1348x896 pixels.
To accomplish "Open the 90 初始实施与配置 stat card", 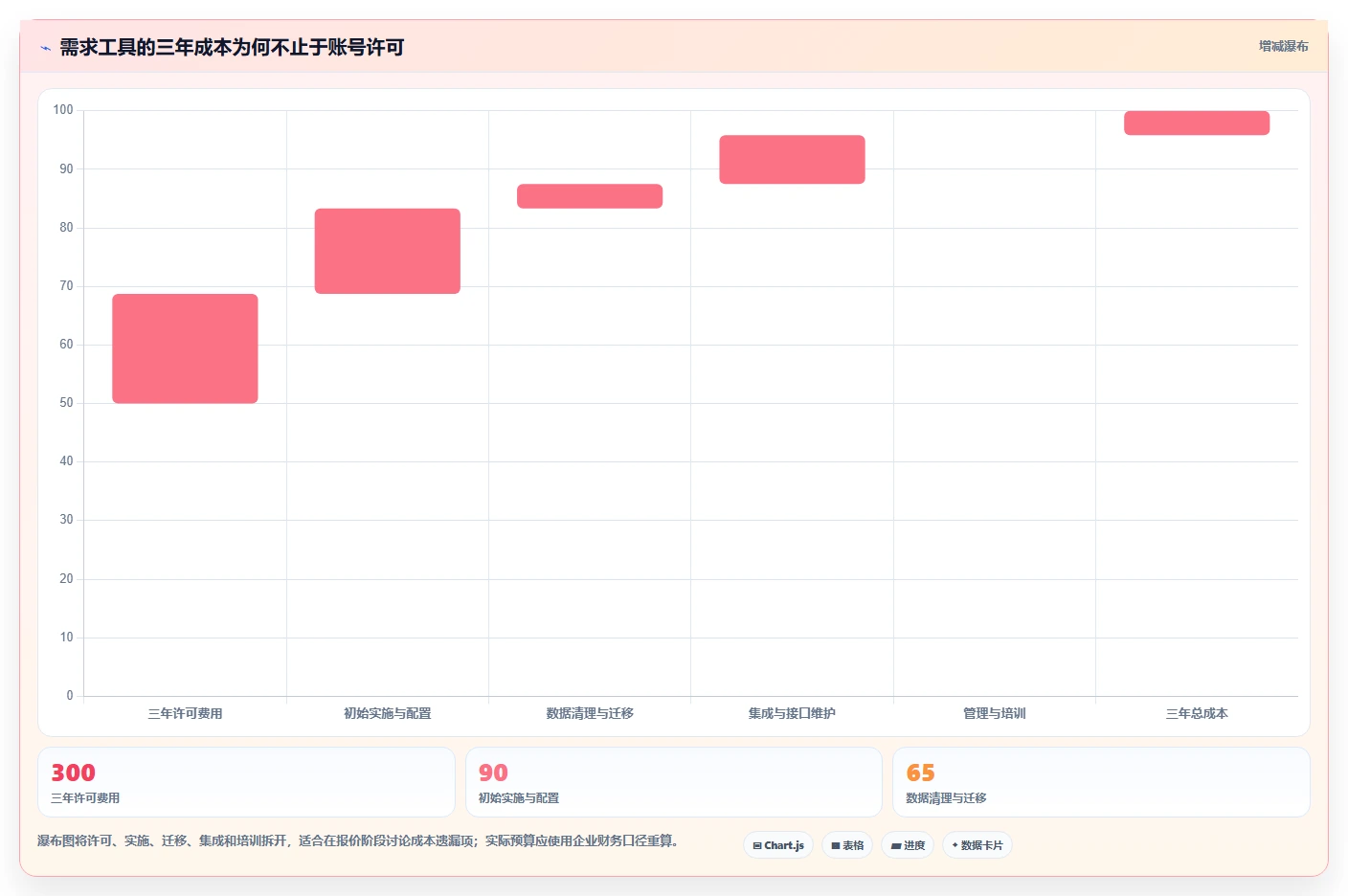I will (674, 782).
